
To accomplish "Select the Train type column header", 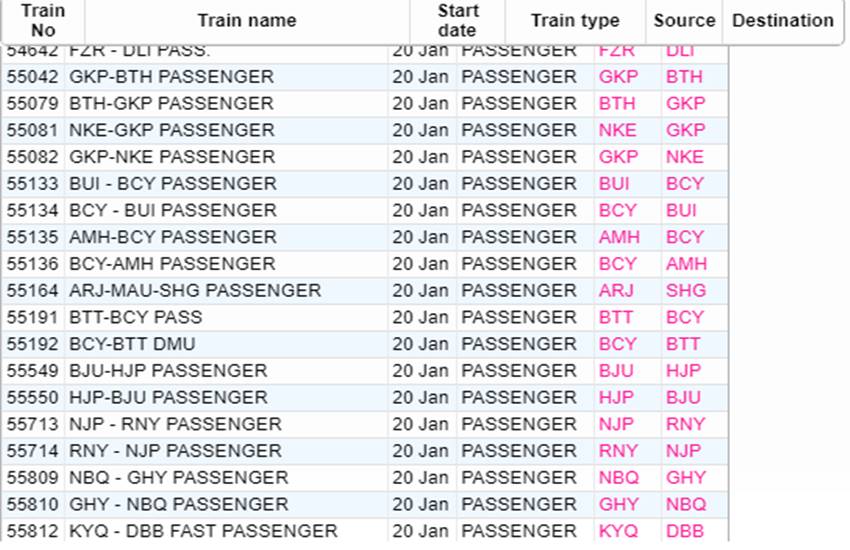I will click(575, 21).
